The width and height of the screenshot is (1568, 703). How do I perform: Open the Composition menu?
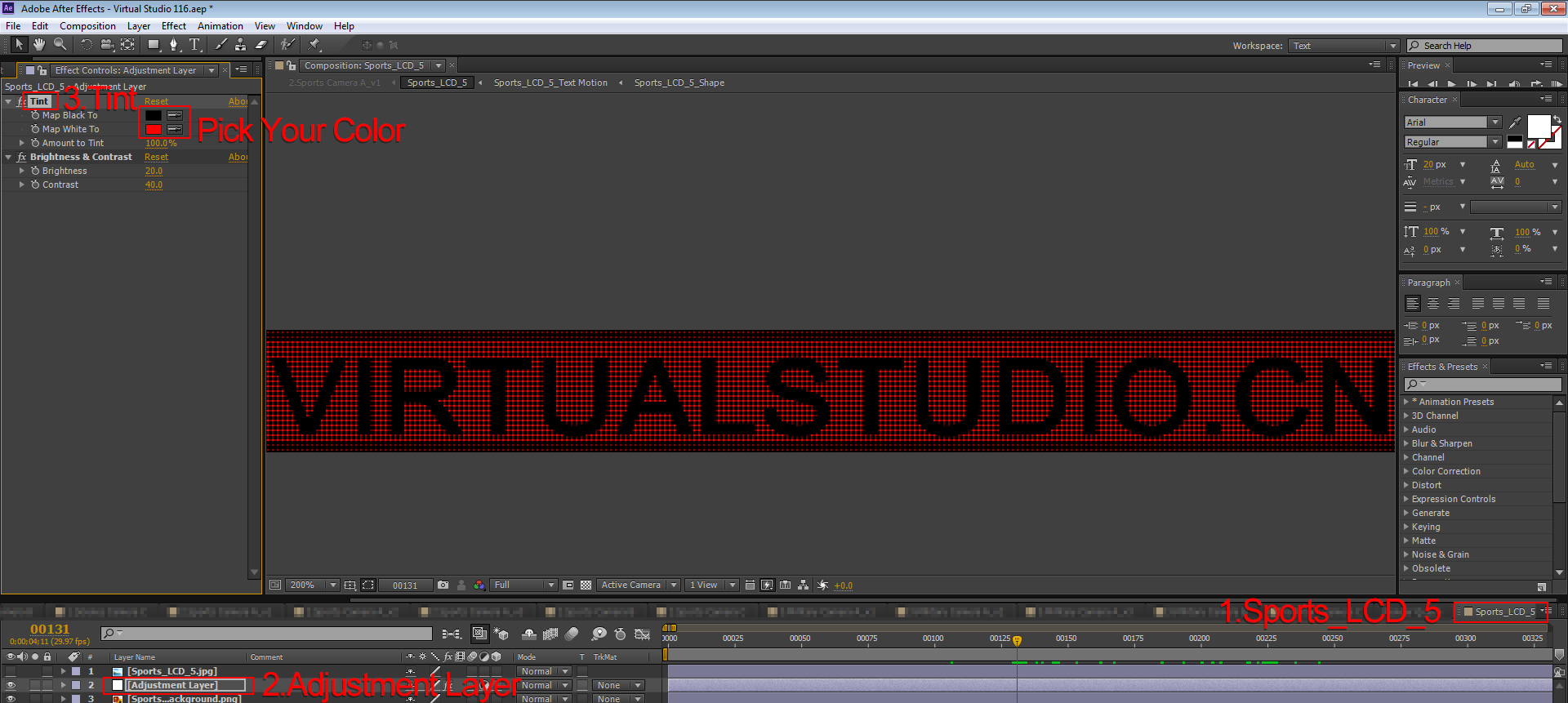pyautogui.click(x=87, y=26)
